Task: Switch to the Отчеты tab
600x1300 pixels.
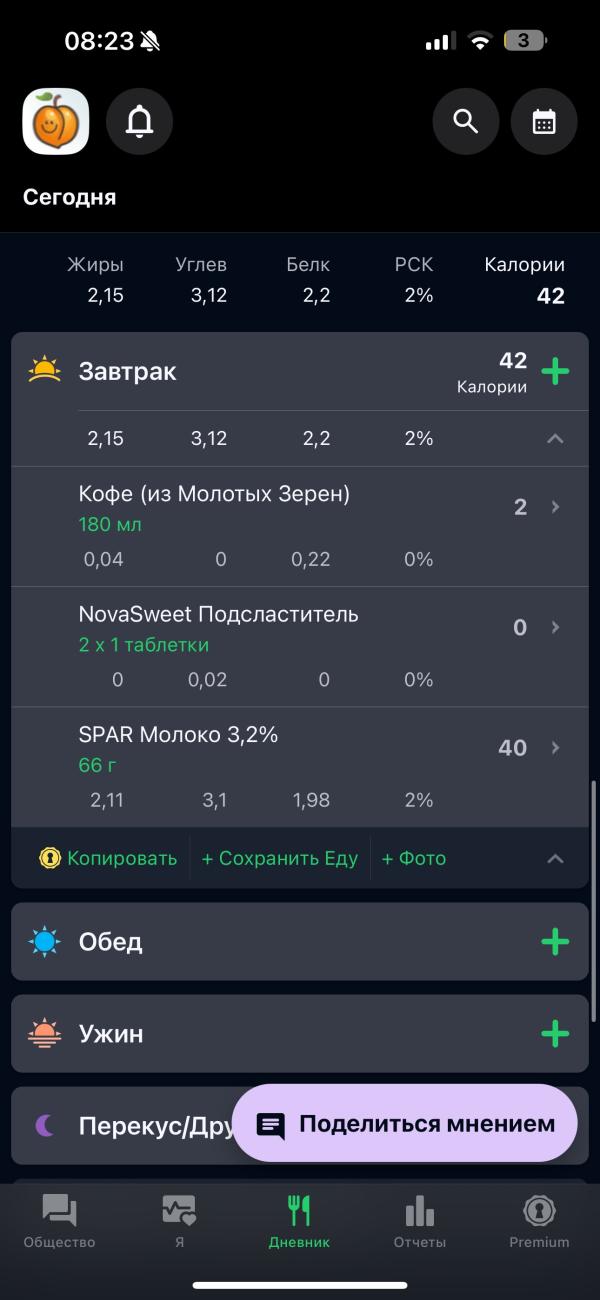Action: 420,1222
